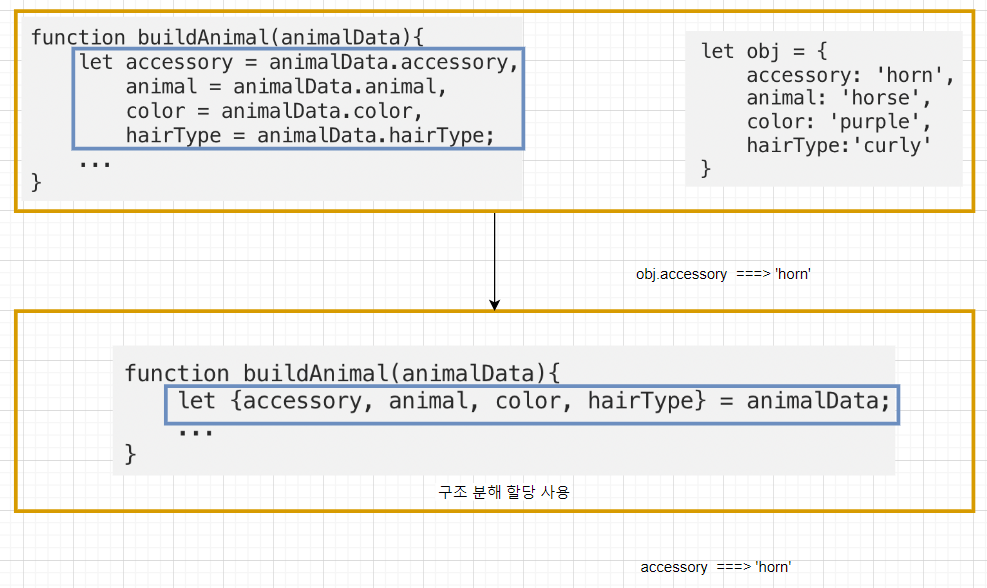Click the line "hairType:'curly'"
987x588 pixels.
[x=838, y=145]
